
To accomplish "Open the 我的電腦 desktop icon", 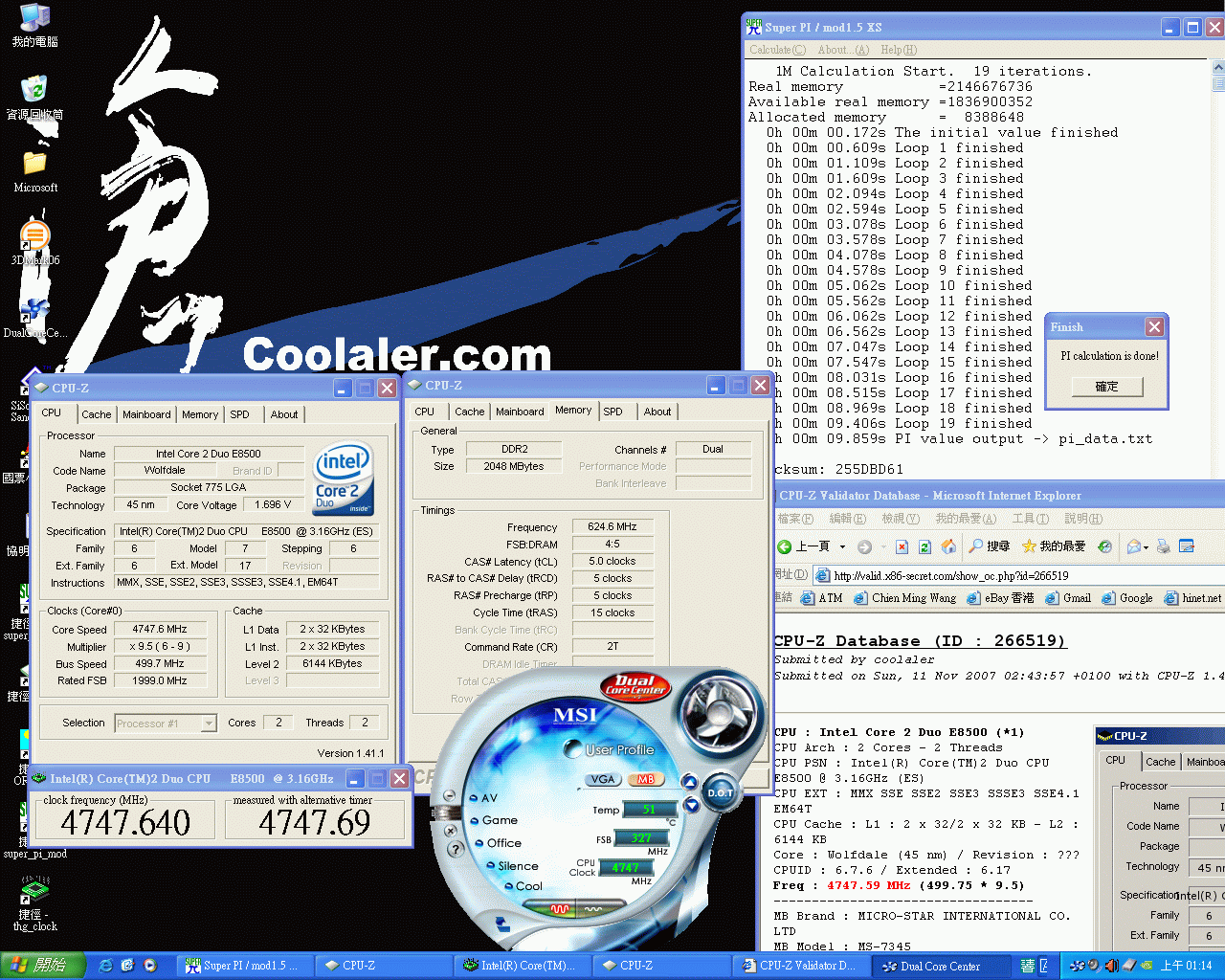I will point(35,26).
